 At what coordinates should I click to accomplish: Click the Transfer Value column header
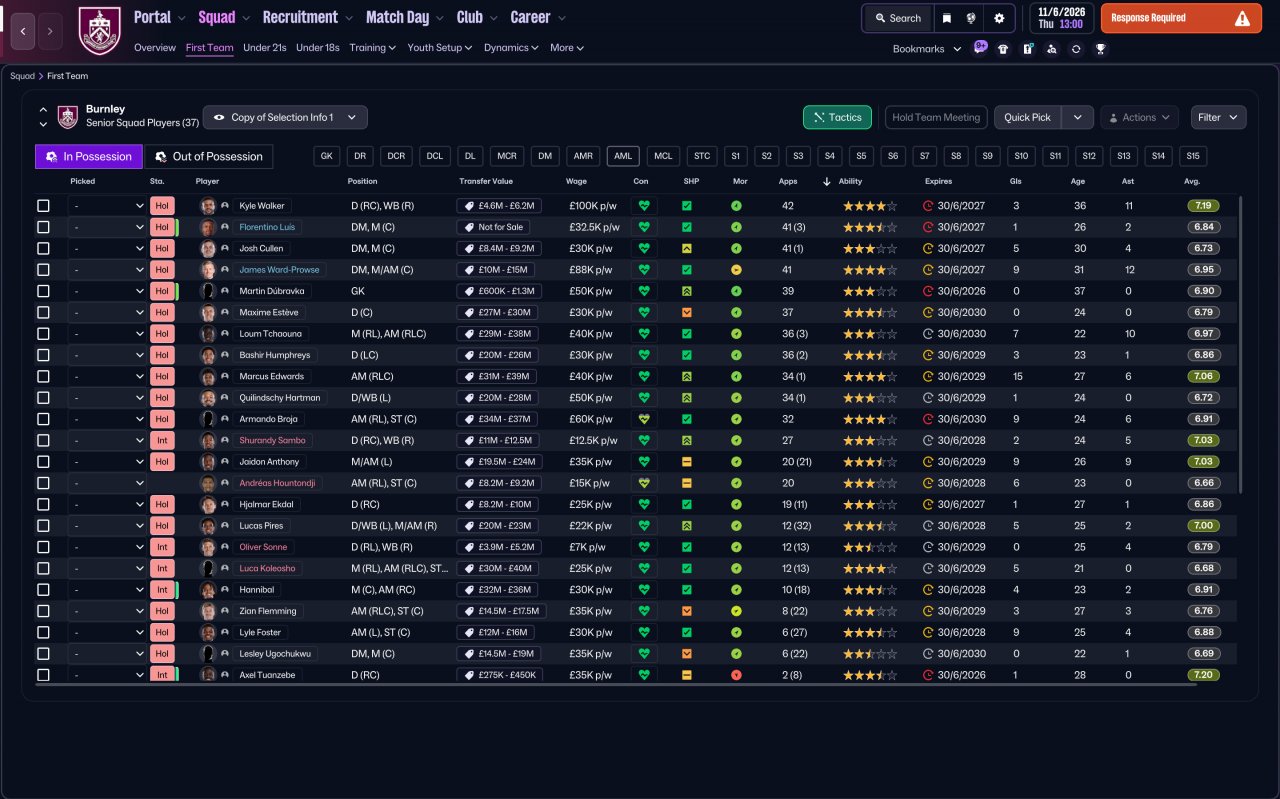486,182
